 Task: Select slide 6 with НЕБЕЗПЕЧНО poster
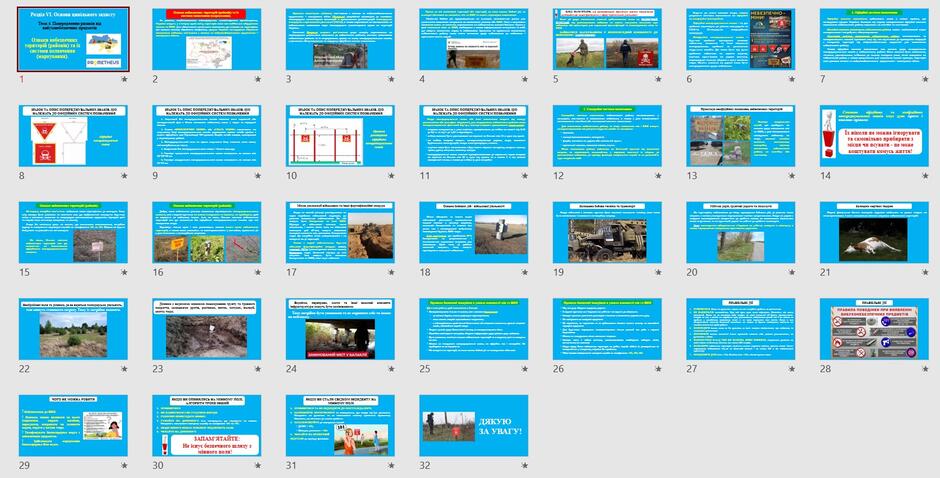(x=741, y=40)
